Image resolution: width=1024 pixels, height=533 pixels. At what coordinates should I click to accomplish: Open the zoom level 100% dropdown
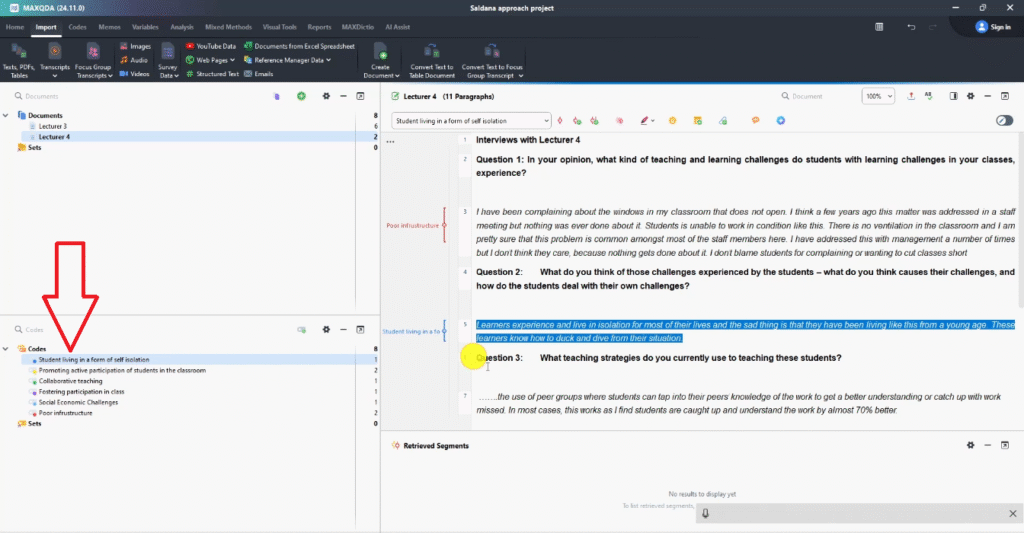tap(878, 96)
